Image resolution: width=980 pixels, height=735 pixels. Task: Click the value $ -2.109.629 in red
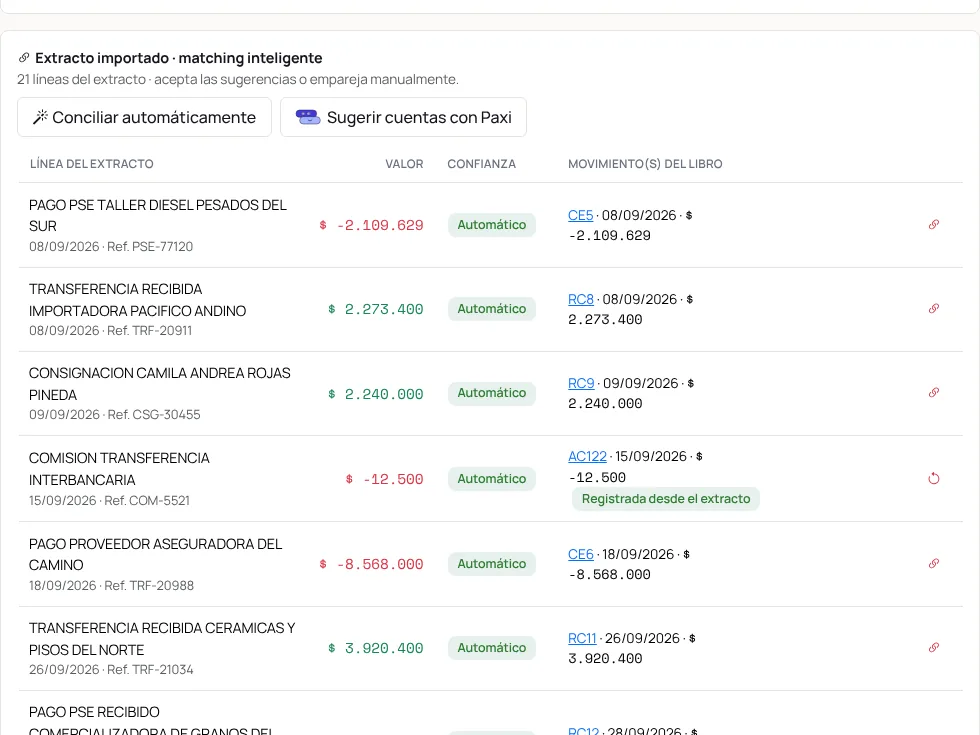371,225
